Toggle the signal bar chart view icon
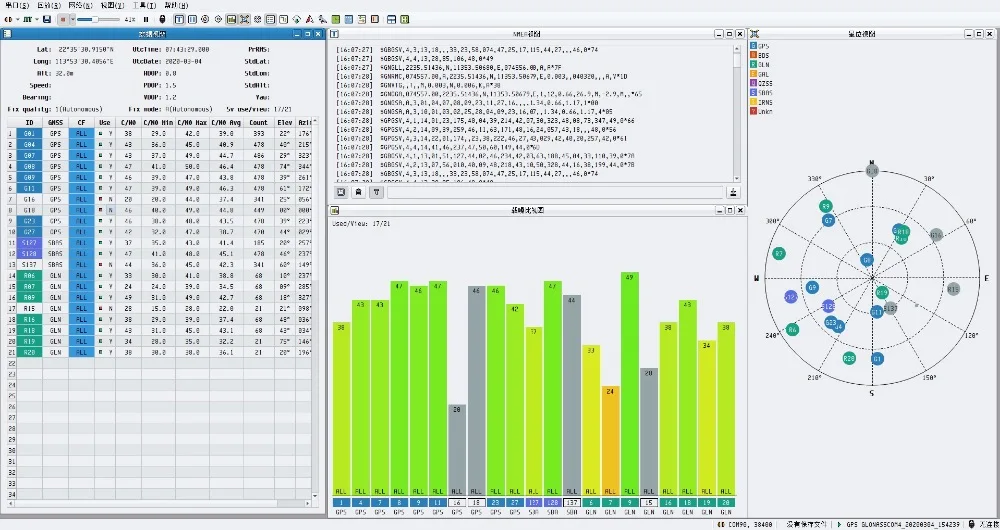 tap(231, 19)
